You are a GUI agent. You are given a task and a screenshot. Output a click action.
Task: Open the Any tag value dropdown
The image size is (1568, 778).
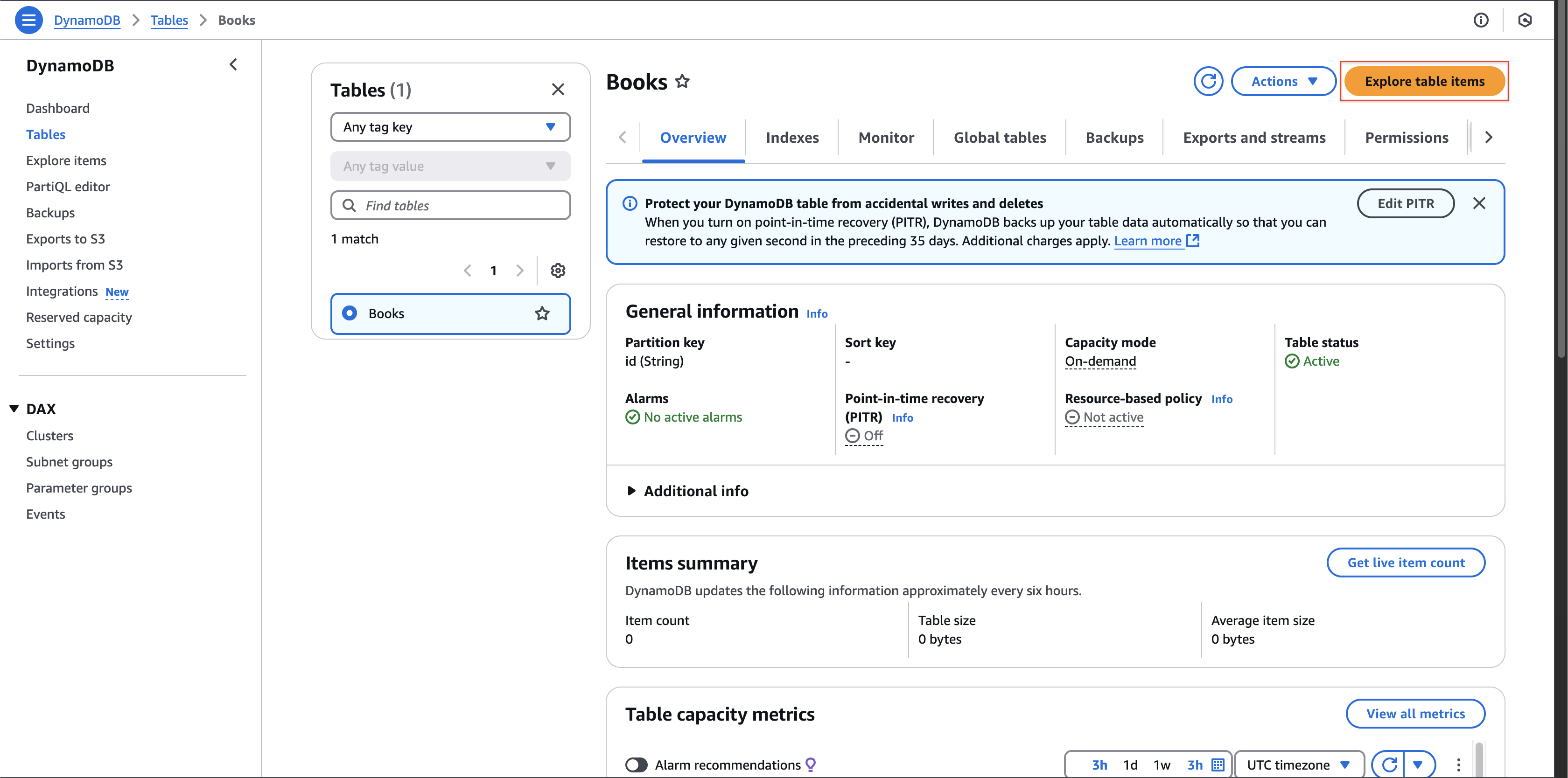coord(450,166)
